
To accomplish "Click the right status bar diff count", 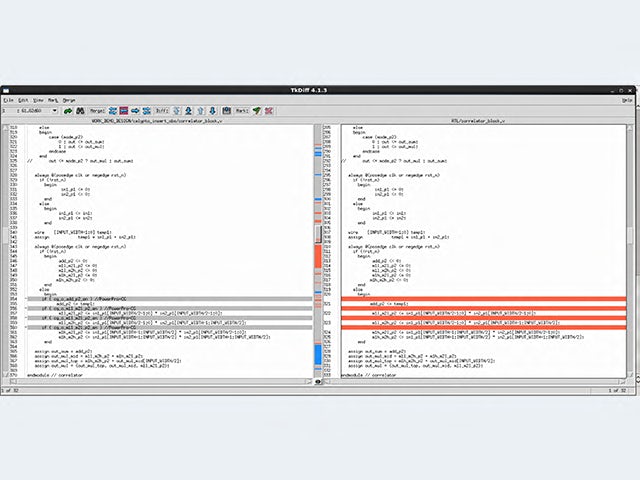I will (617, 391).
